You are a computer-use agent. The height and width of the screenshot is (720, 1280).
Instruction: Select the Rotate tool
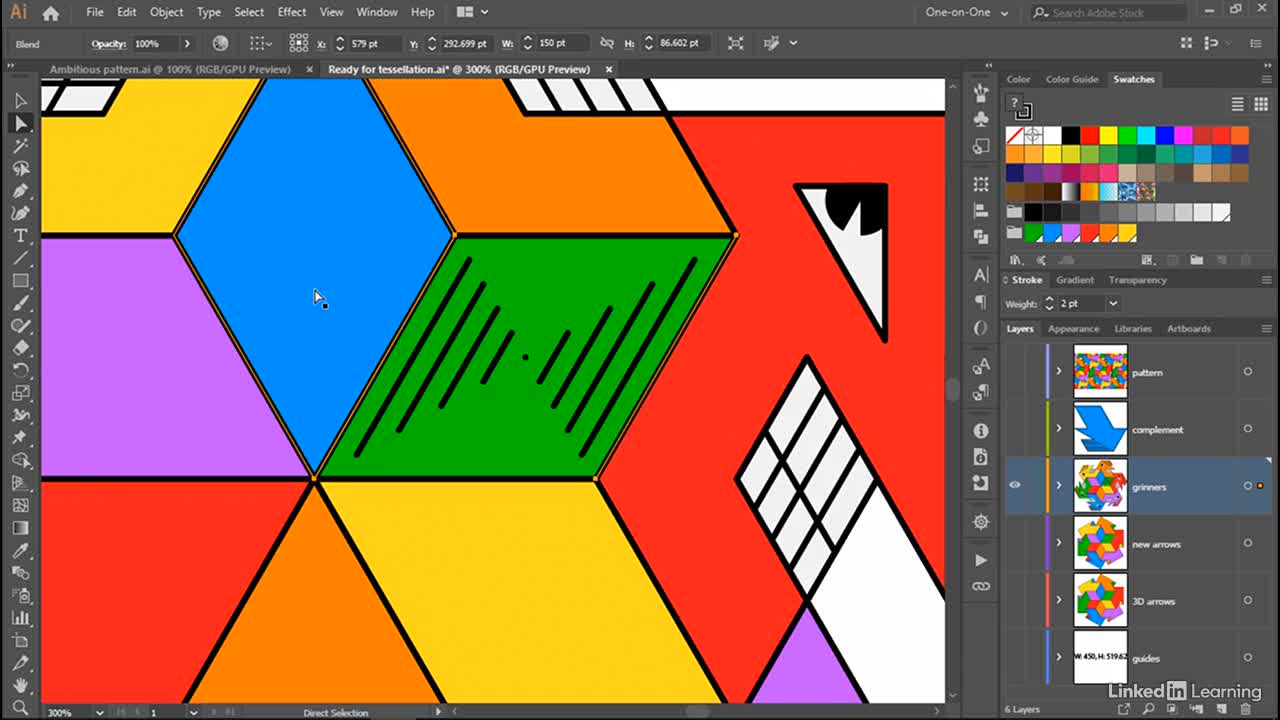[20, 370]
